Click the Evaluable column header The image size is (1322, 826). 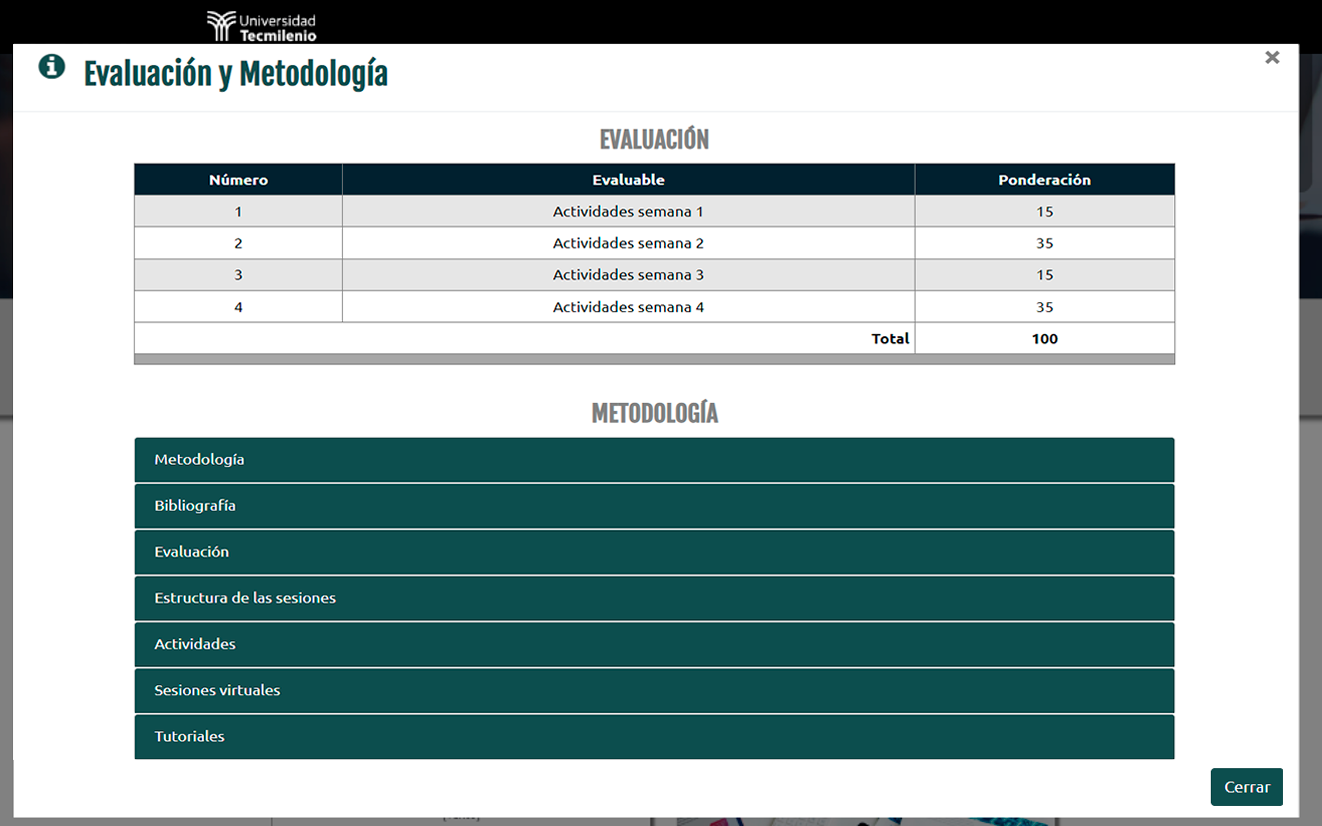(628, 180)
